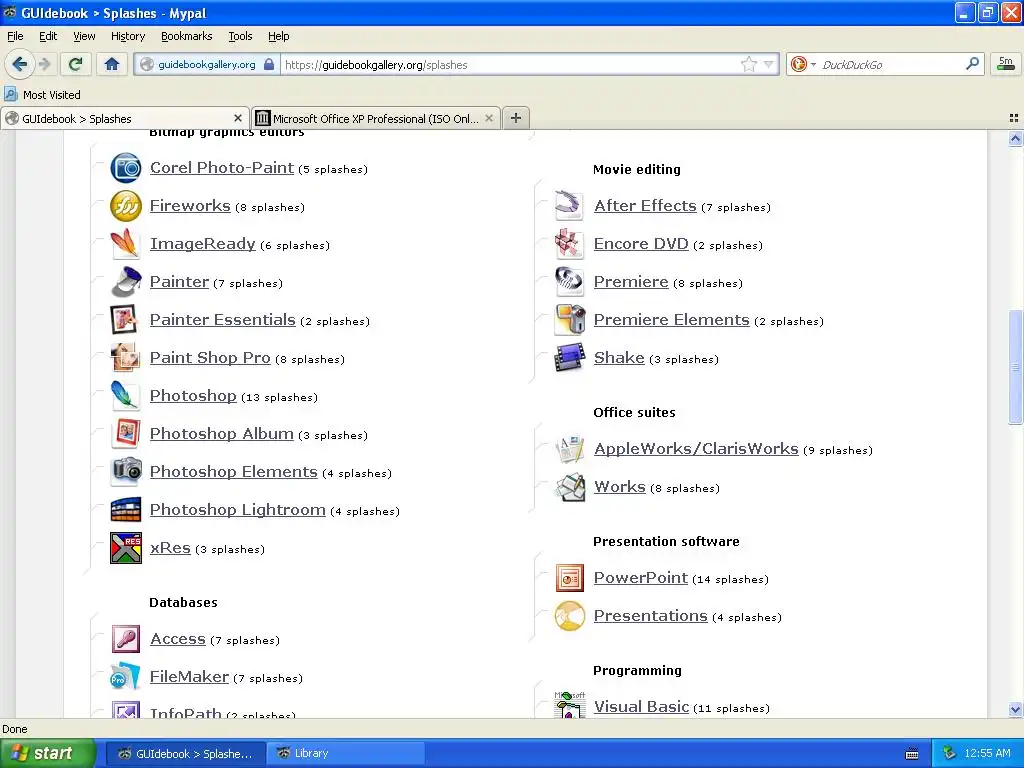Click the Photoshop feather icon
This screenshot has width=1024, height=768.
tap(125, 395)
